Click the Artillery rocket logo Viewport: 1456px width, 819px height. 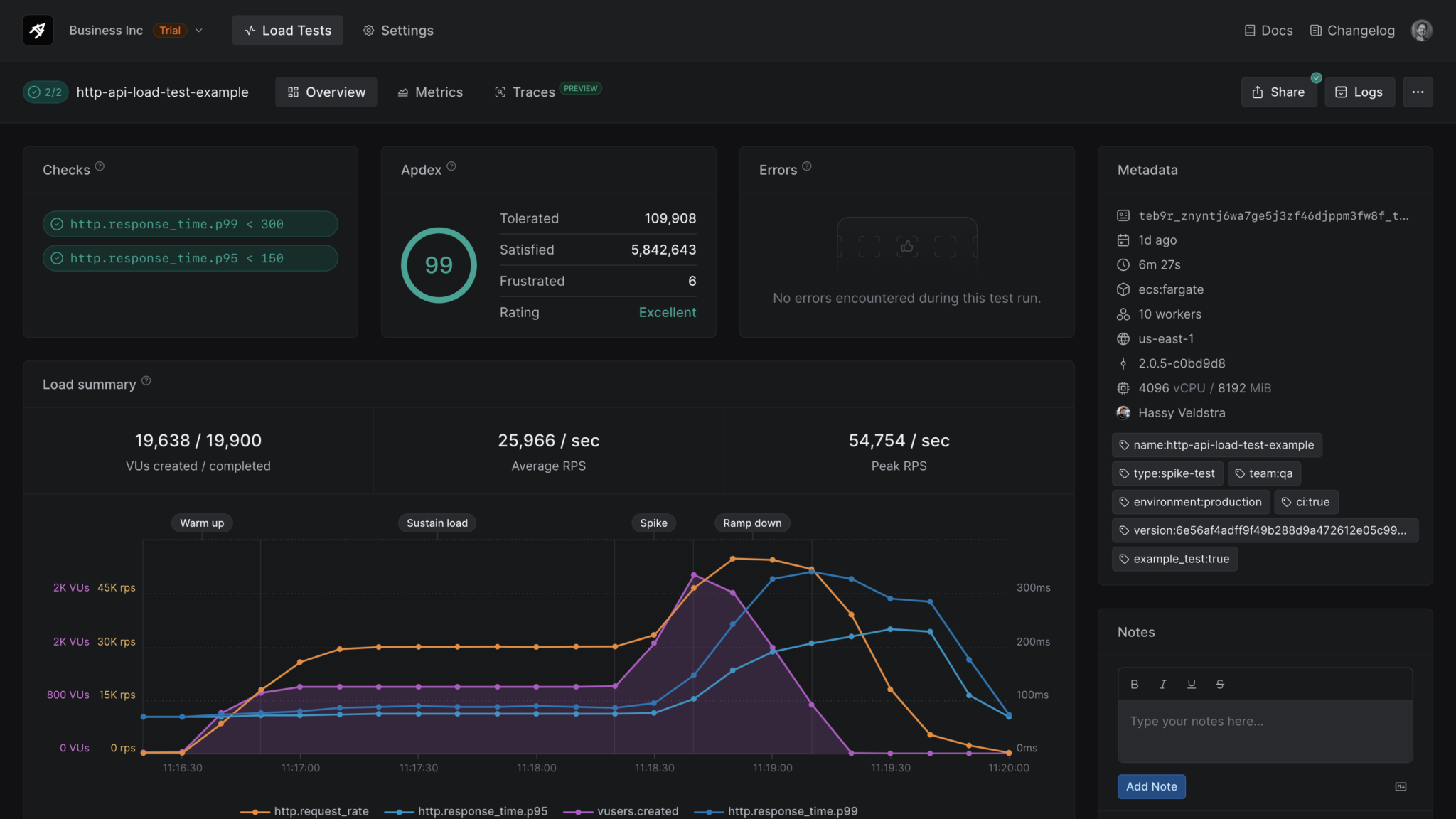pyautogui.click(x=38, y=30)
